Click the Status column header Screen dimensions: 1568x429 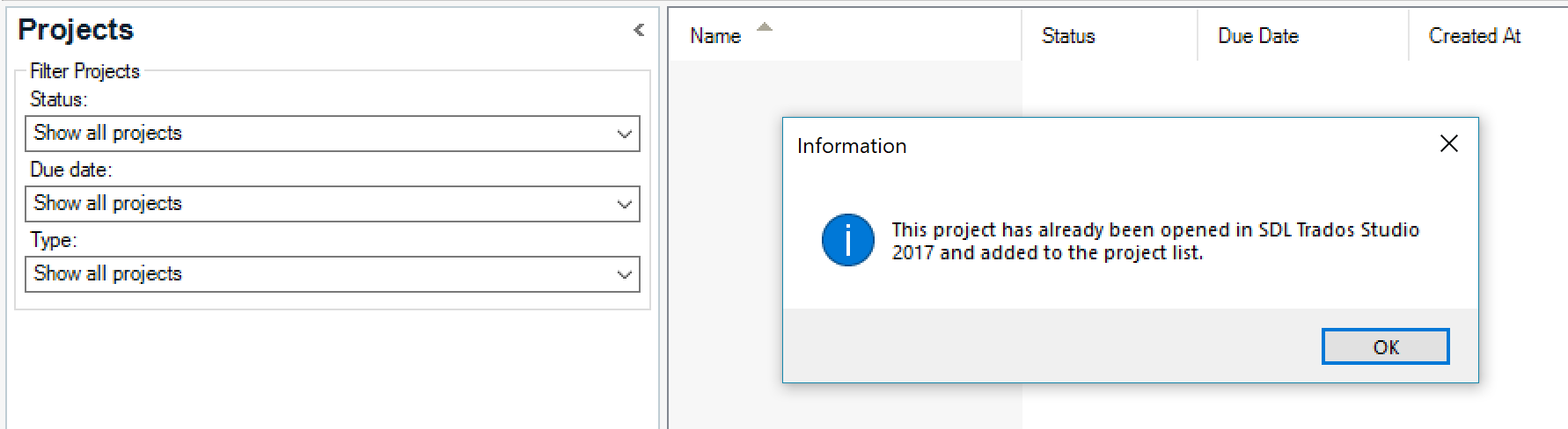[1068, 36]
